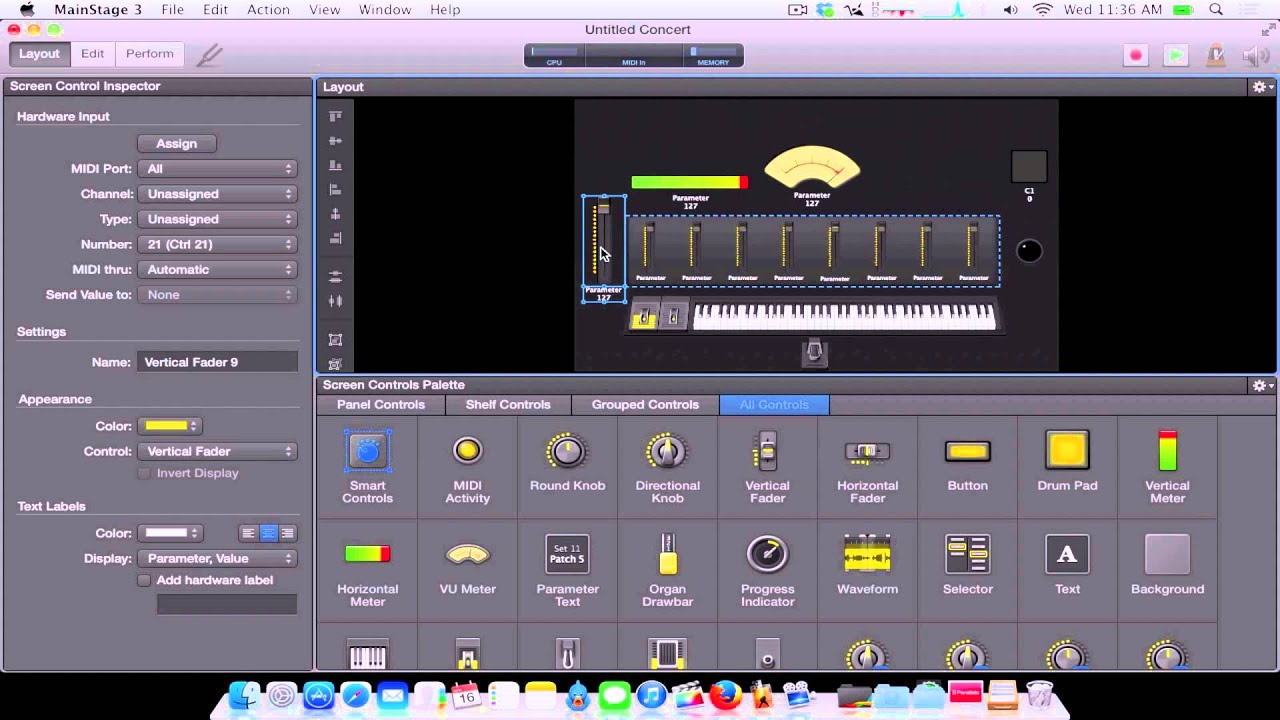The width and height of the screenshot is (1280, 720).
Task: Set text label alignment to left
Action: pyautogui.click(x=249, y=533)
